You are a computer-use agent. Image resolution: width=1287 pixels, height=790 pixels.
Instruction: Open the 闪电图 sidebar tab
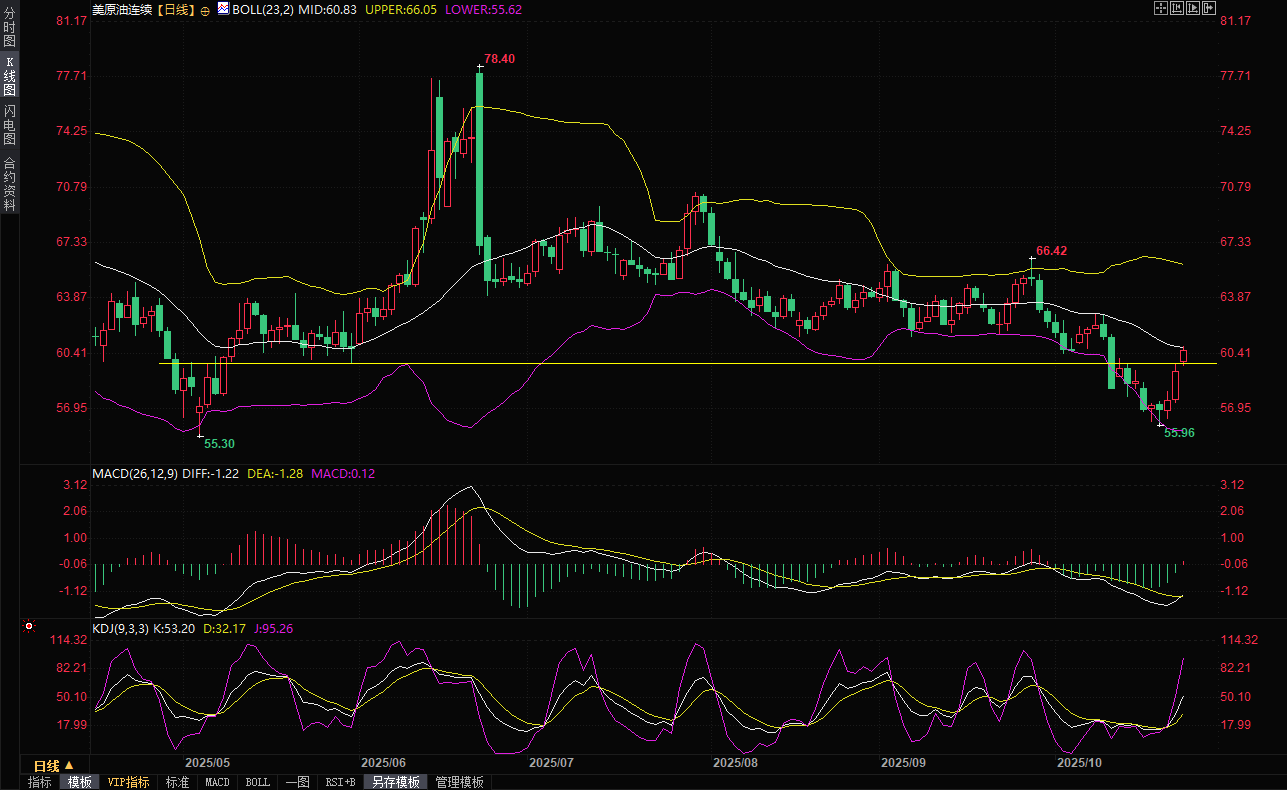pyautogui.click(x=10, y=124)
